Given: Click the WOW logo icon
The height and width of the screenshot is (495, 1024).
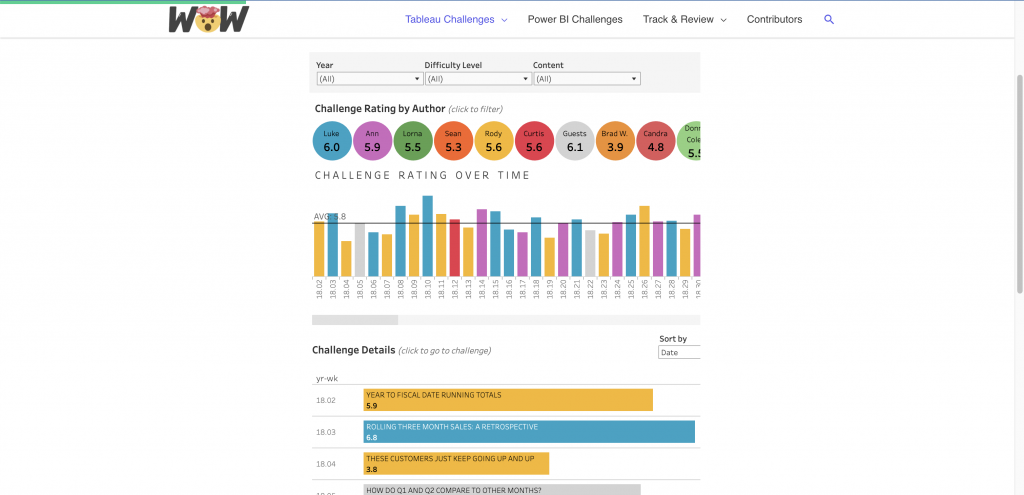Looking at the screenshot, I should click(208, 19).
